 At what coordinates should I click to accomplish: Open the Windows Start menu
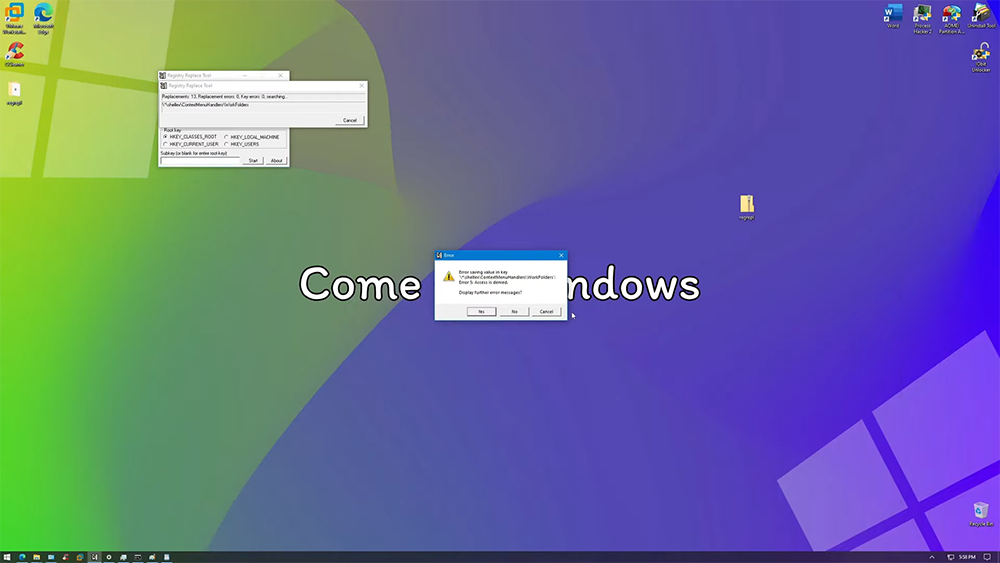coord(7,557)
